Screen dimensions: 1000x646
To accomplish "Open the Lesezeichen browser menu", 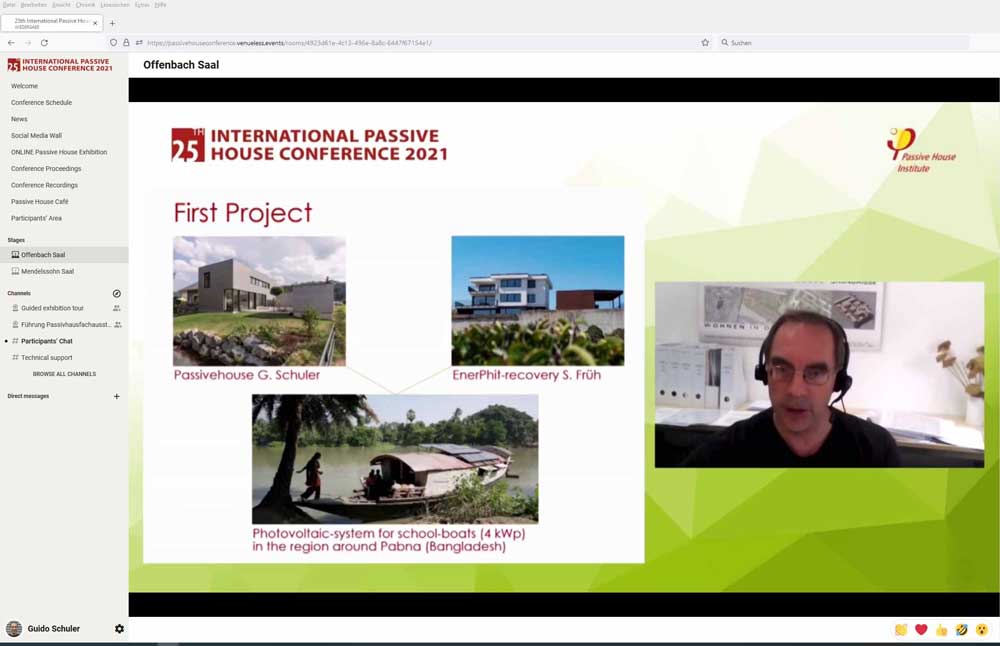I will tap(115, 5).
